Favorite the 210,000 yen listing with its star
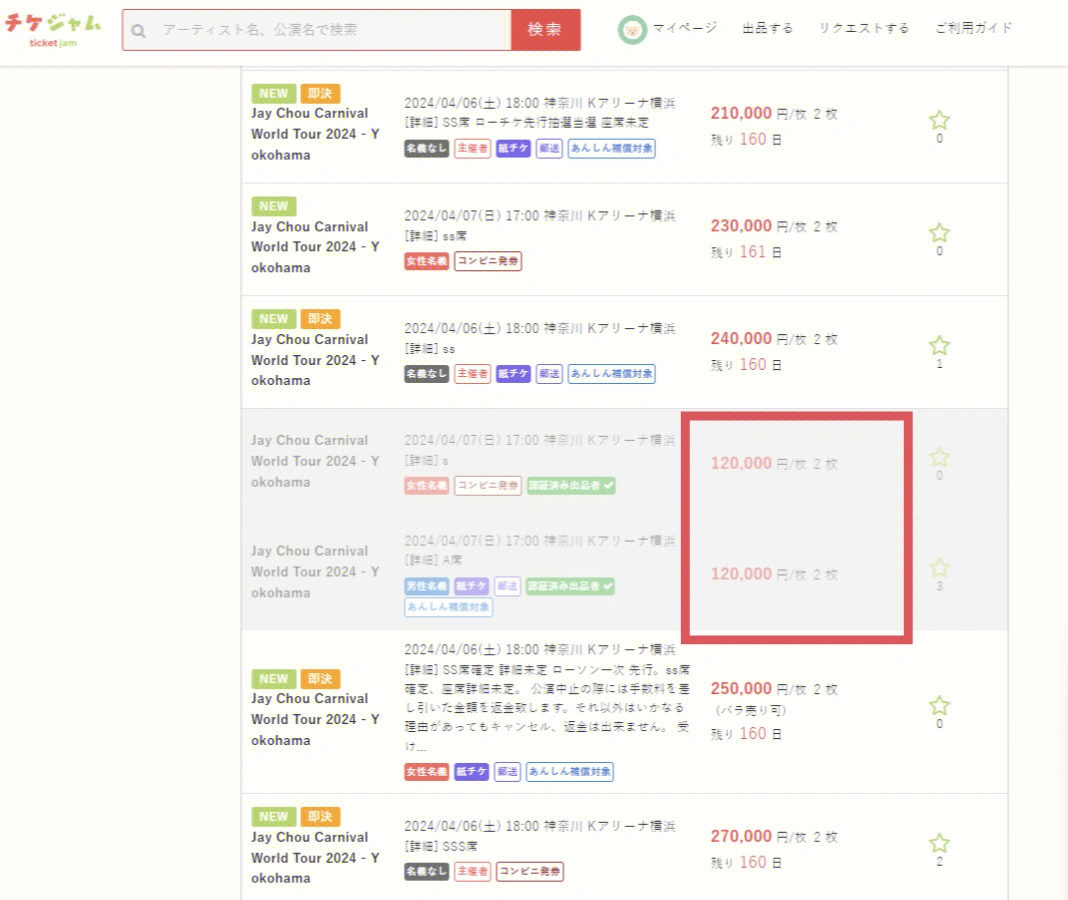Screen dimensions: 1068x900 point(939,121)
